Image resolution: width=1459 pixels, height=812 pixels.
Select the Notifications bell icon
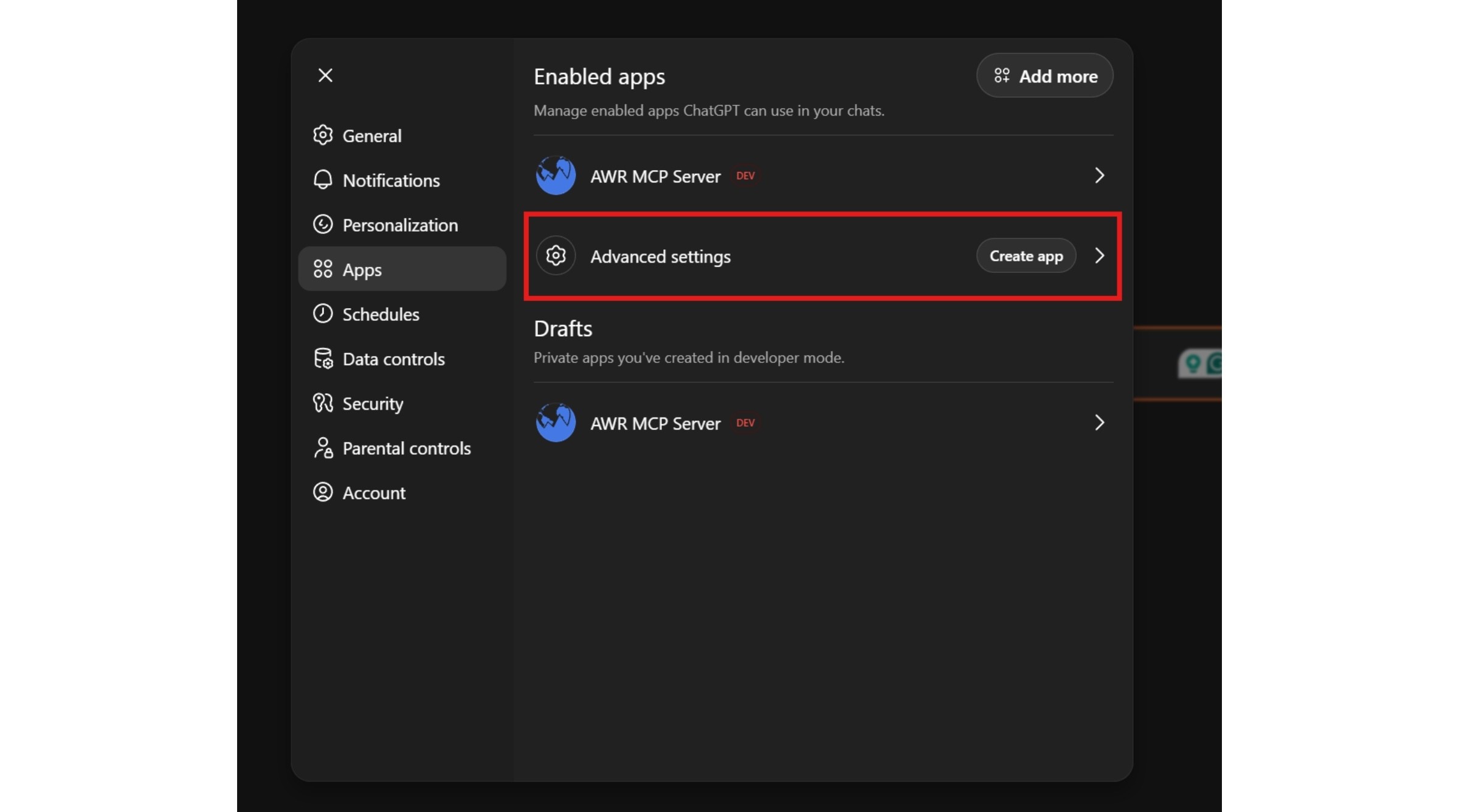323,180
